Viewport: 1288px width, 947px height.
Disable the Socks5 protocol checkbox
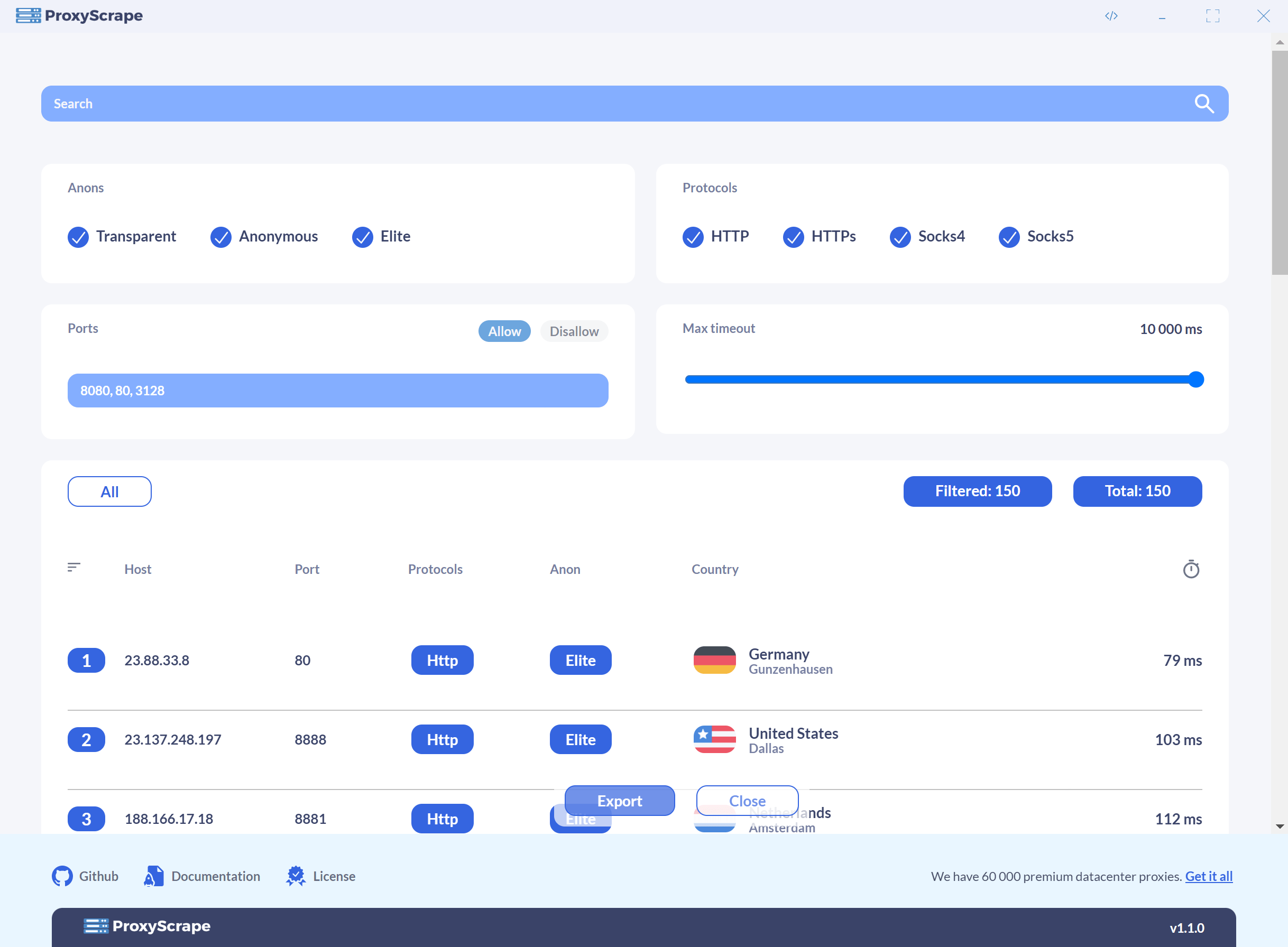(1010, 237)
